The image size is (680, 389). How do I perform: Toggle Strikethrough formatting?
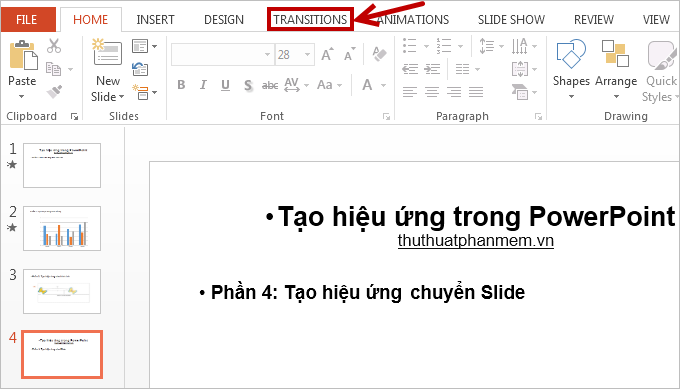tap(270, 85)
